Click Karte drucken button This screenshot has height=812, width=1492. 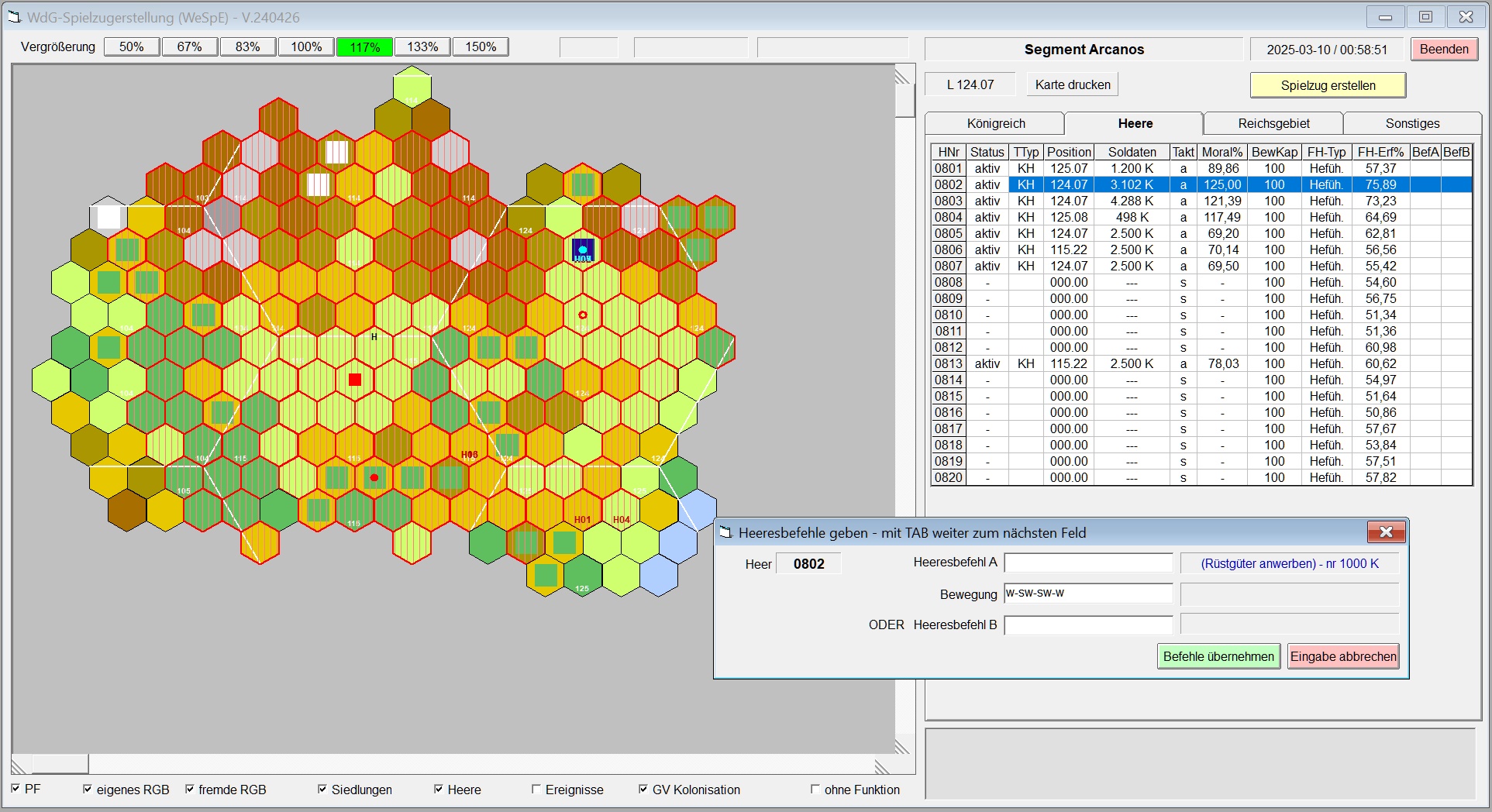click(x=1073, y=84)
